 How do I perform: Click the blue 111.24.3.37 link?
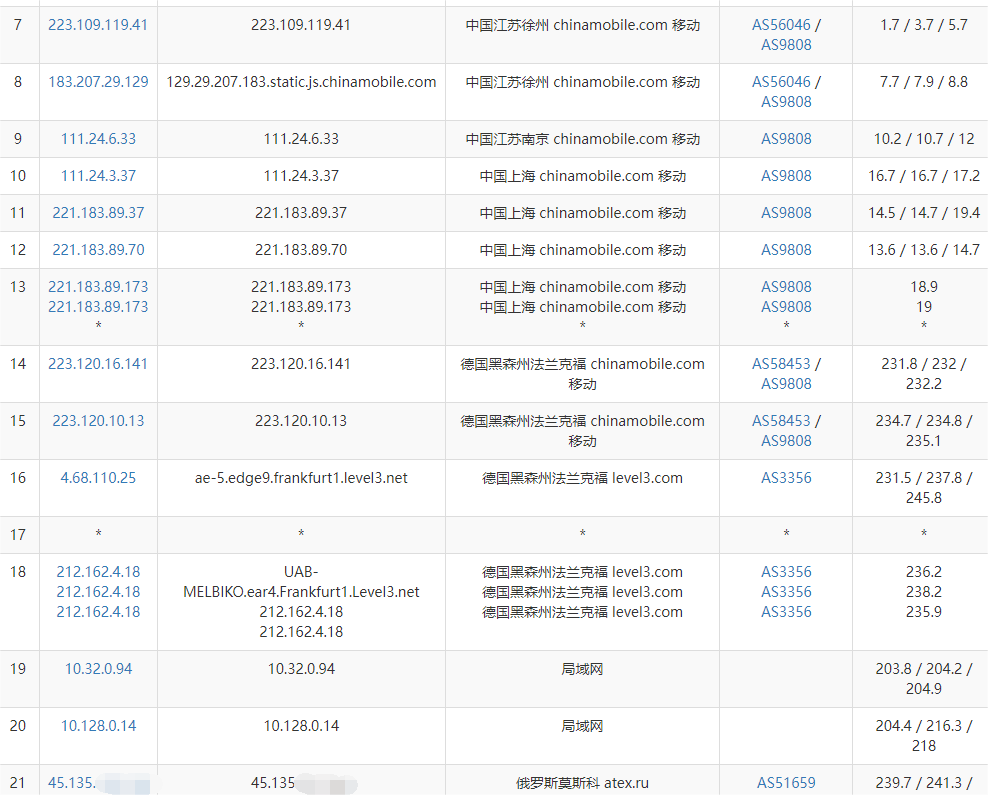click(x=98, y=176)
